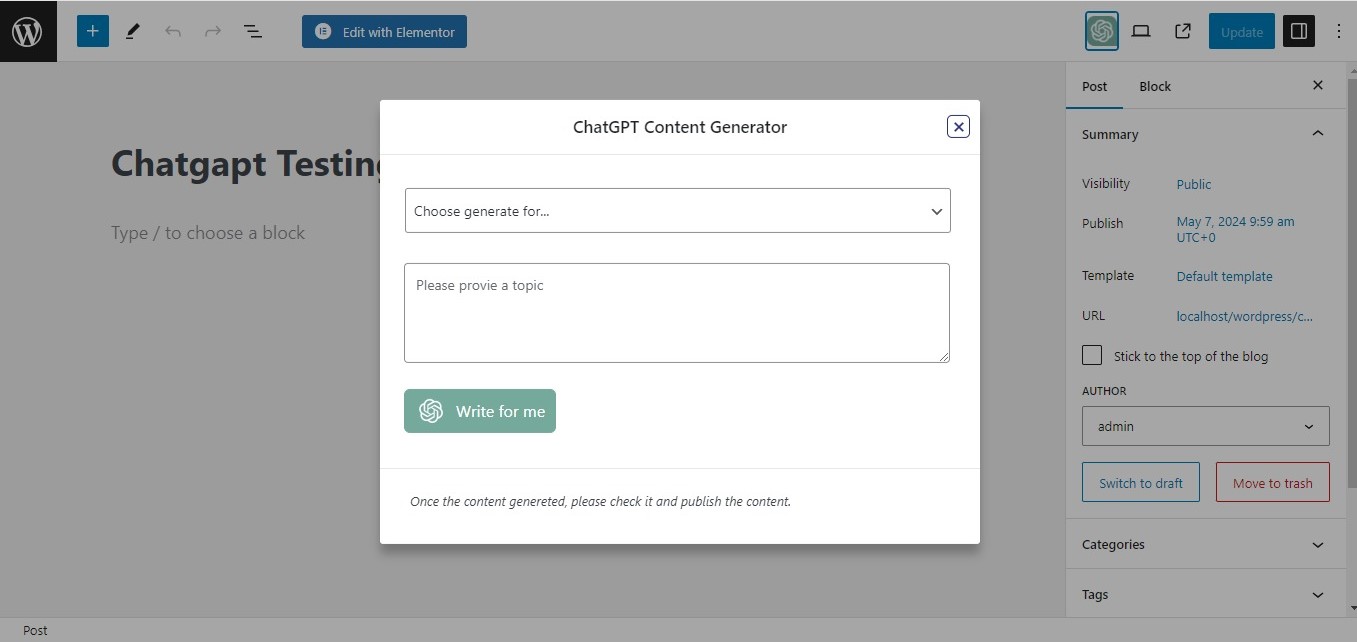Click the redo arrow icon
The image size is (1357, 642).
[x=213, y=31]
